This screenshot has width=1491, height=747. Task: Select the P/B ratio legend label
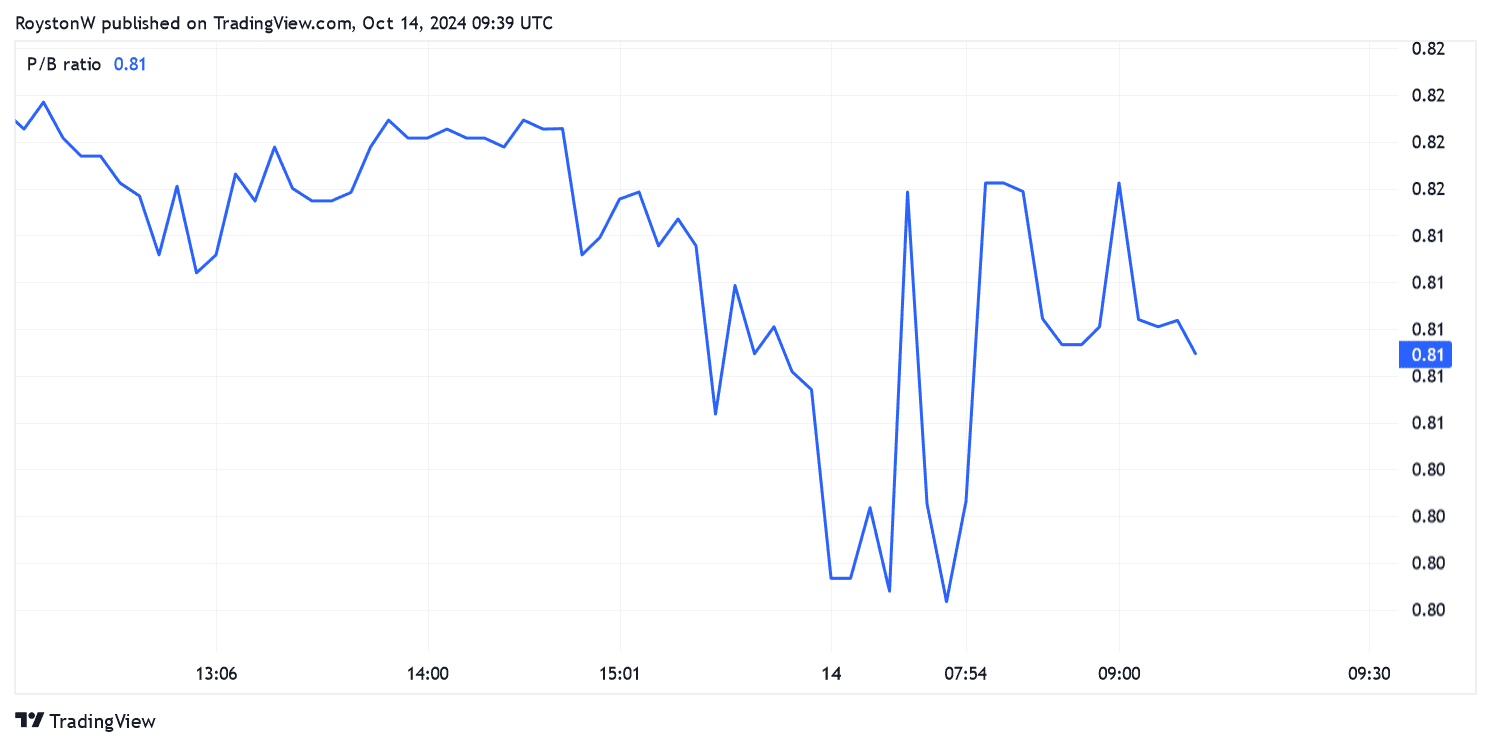point(64,64)
